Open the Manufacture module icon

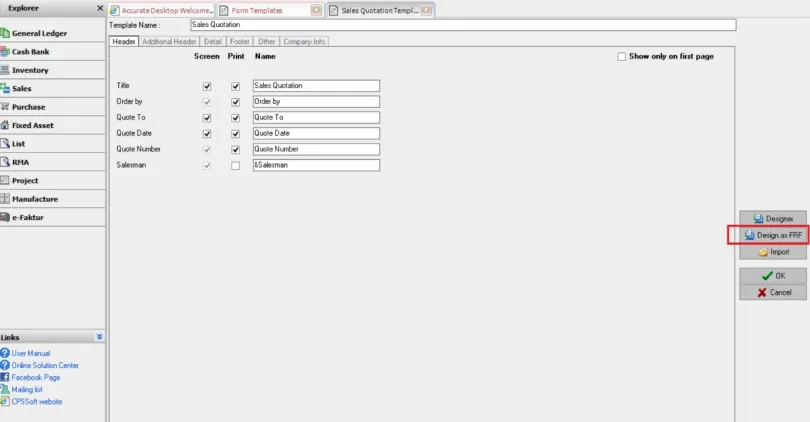click(x=5, y=199)
